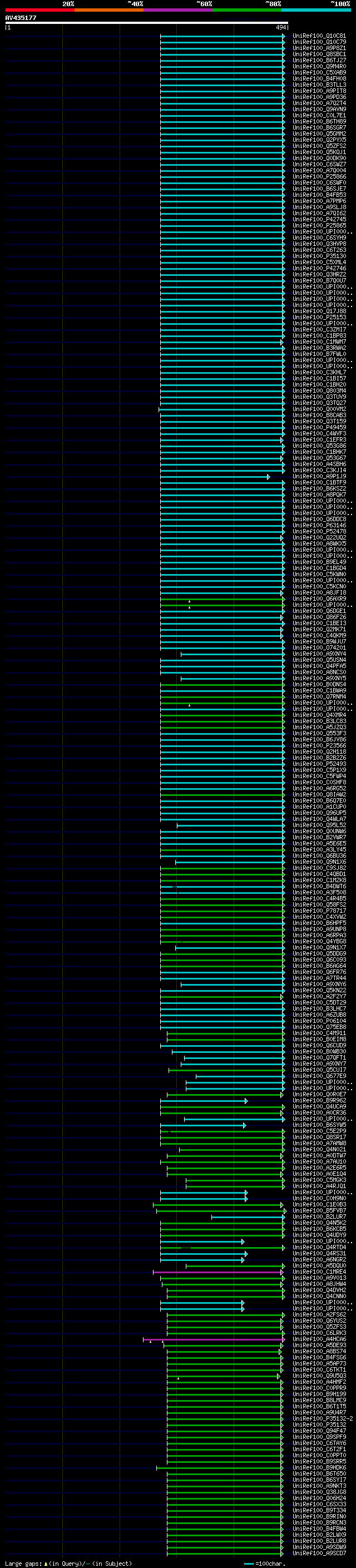The height and width of the screenshot is (1568, 356).
Task: Click the green ~80% identity legend segment
Action: coord(247,10)
